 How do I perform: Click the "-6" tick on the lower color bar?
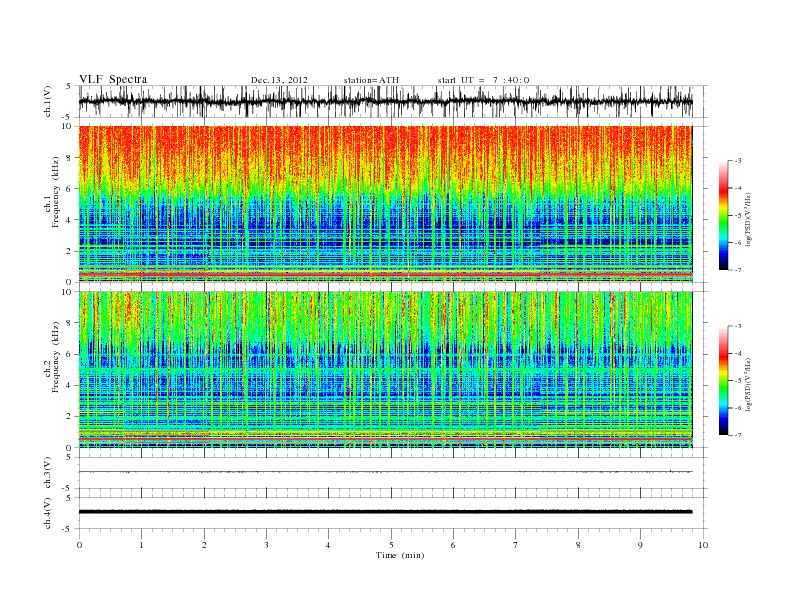coord(738,408)
